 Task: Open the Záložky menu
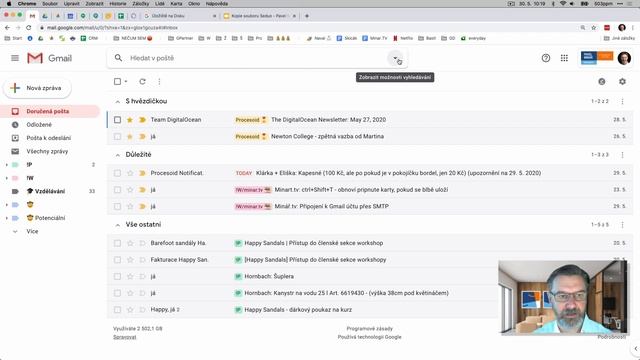pyautogui.click(x=140, y=3)
